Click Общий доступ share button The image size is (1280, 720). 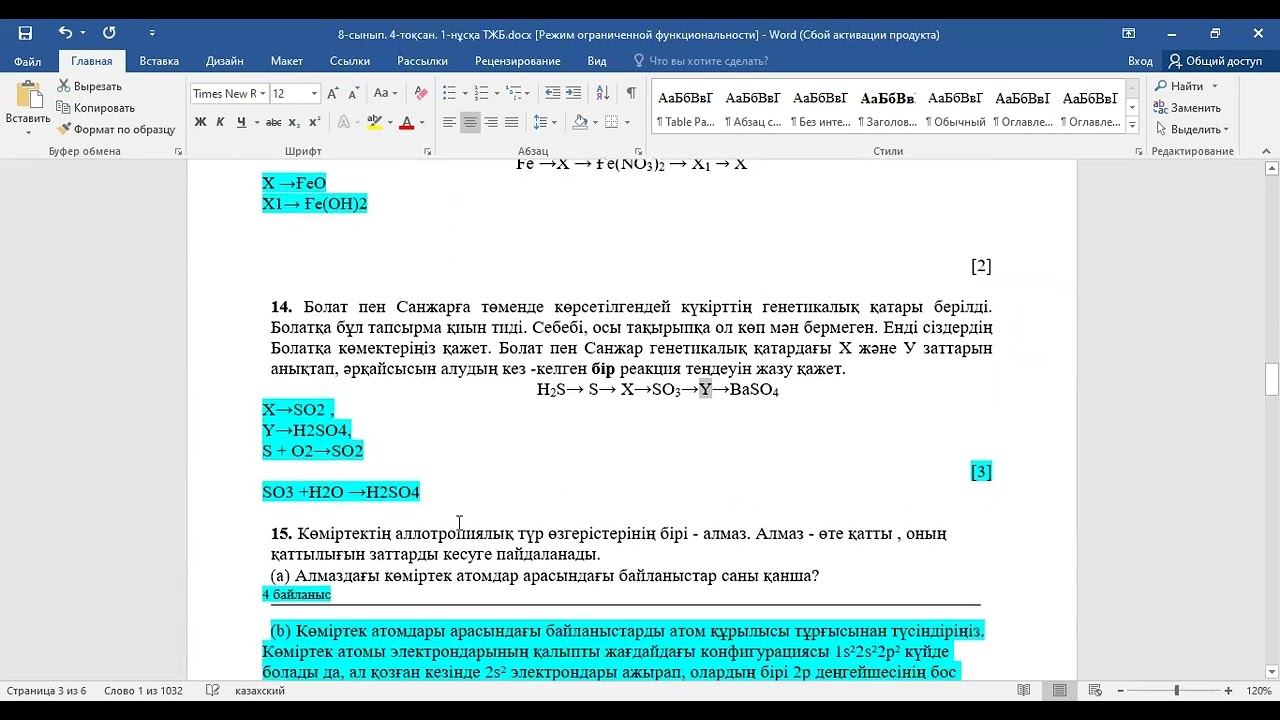point(1215,61)
